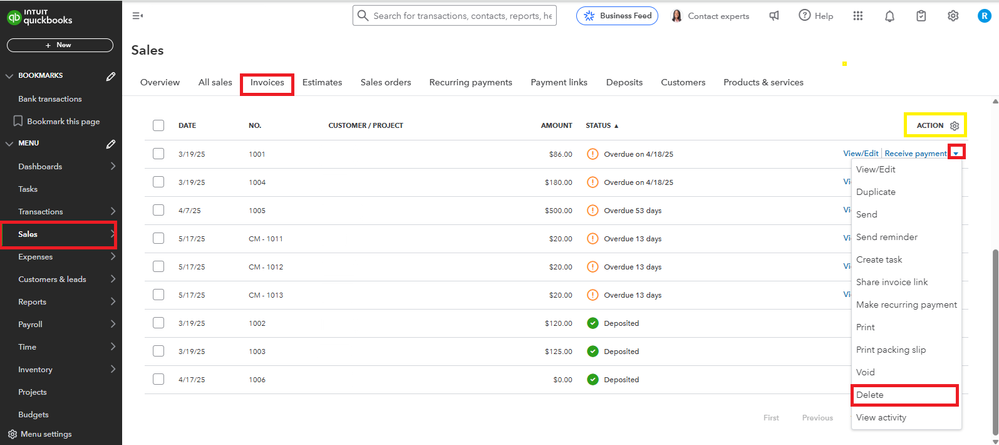This screenshot has width=999, height=445.
Task: Choose View activity in action menu
Action: (x=881, y=418)
